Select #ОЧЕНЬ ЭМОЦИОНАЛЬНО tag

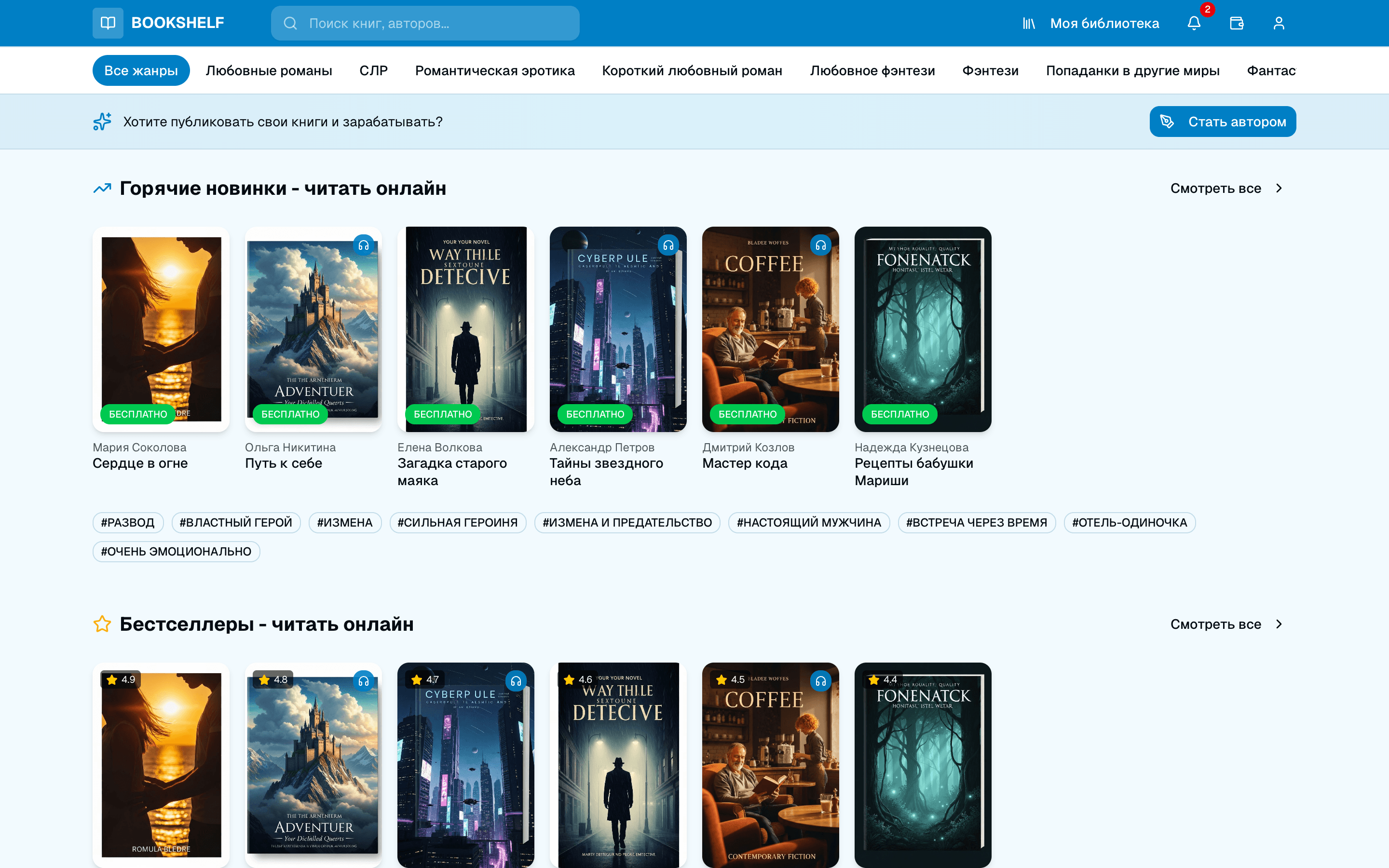tap(176, 552)
